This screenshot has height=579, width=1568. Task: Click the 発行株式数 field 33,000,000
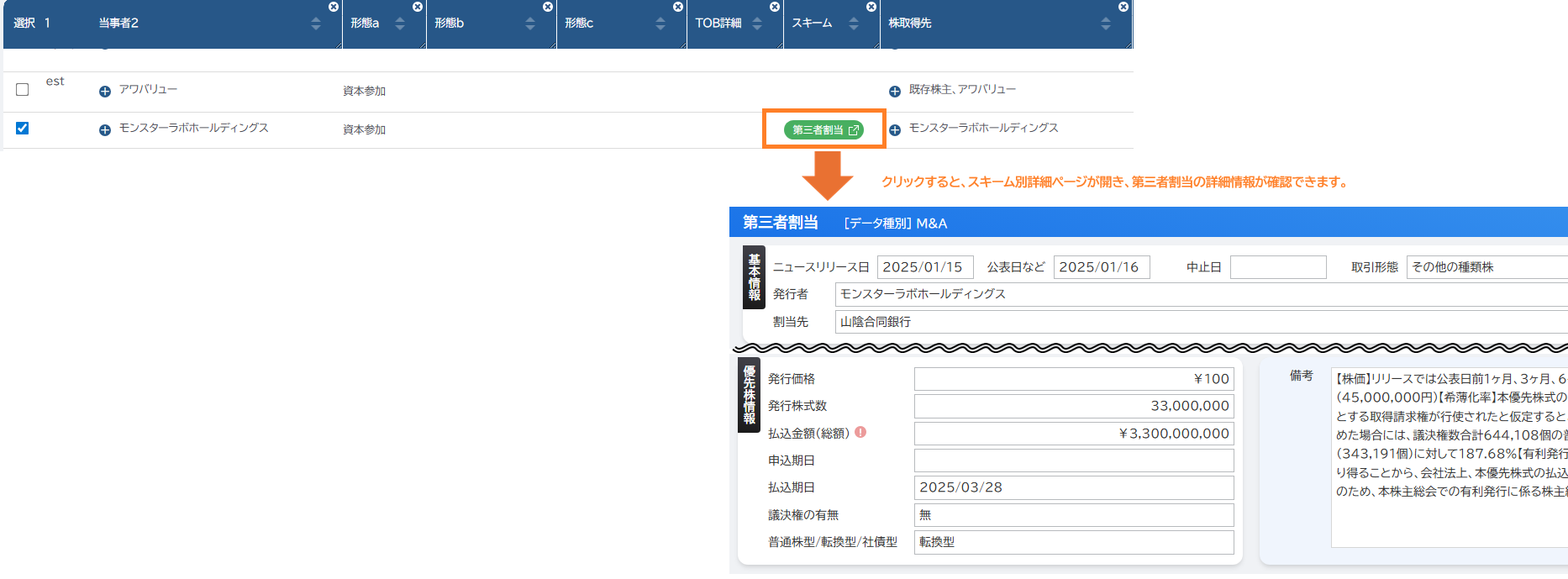pyautogui.click(x=1074, y=406)
